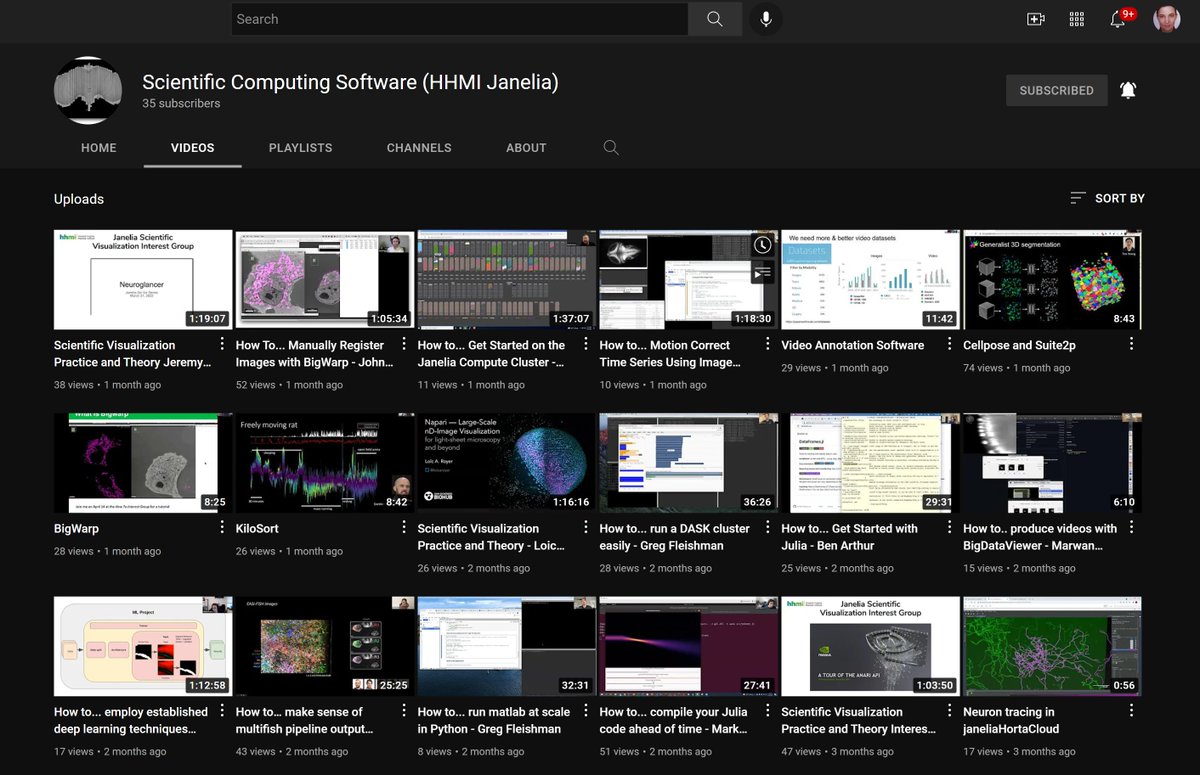
Task: Click Watch later clock on Motion Correct thumbnail
Action: pos(762,245)
